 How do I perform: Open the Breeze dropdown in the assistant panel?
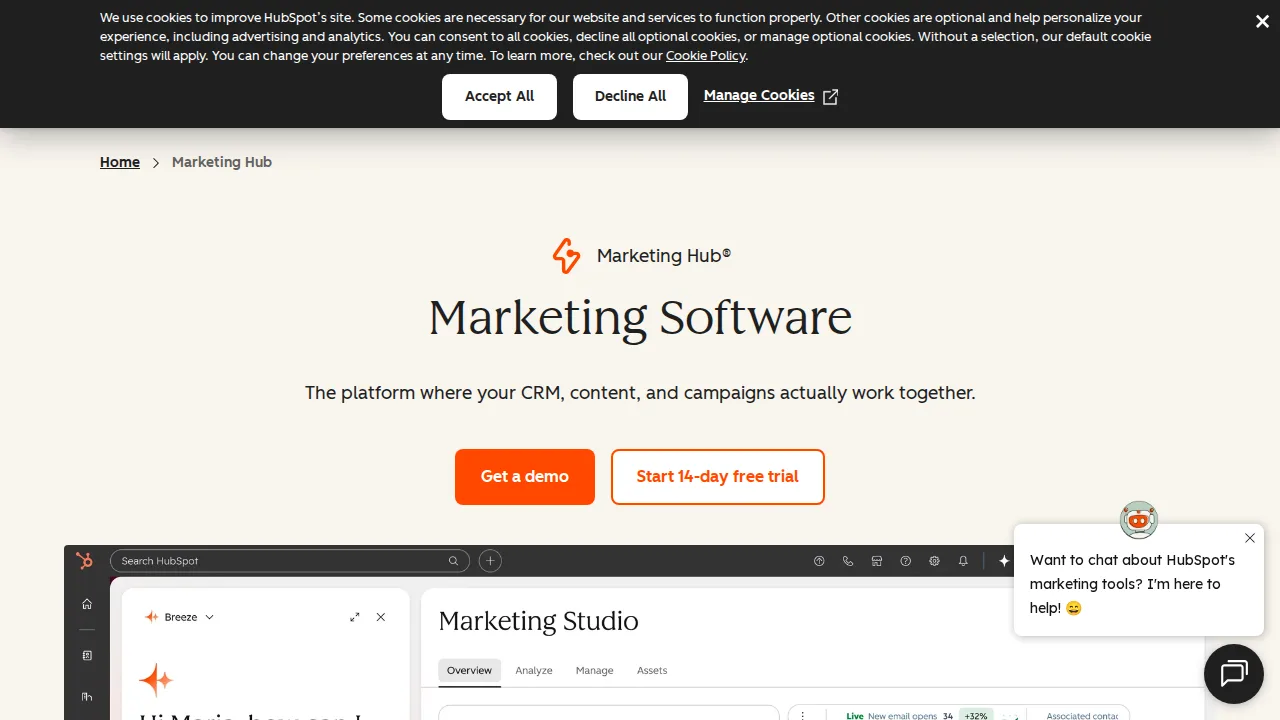coord(180,617)
